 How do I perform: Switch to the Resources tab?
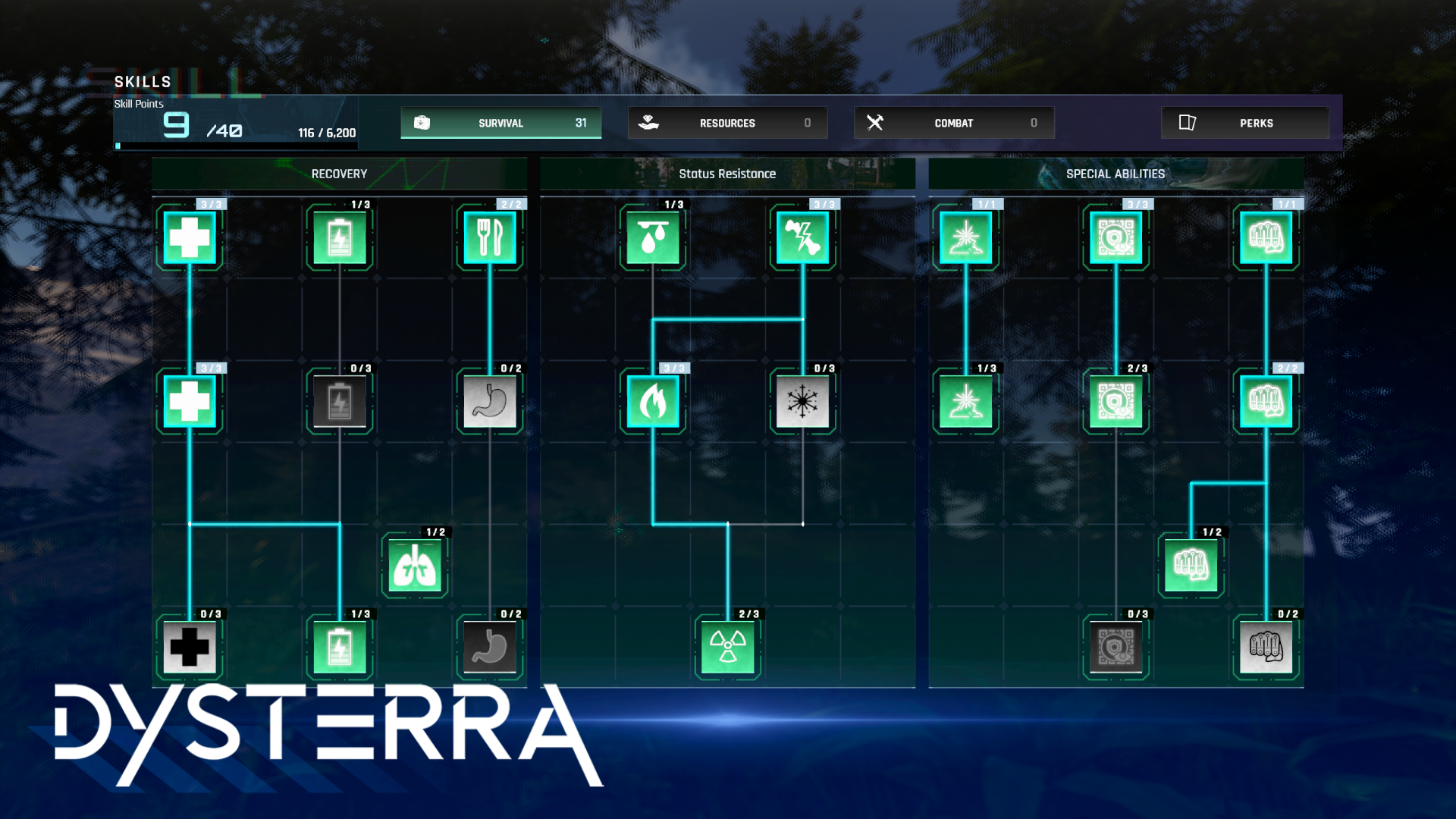(x=726, y=123)
